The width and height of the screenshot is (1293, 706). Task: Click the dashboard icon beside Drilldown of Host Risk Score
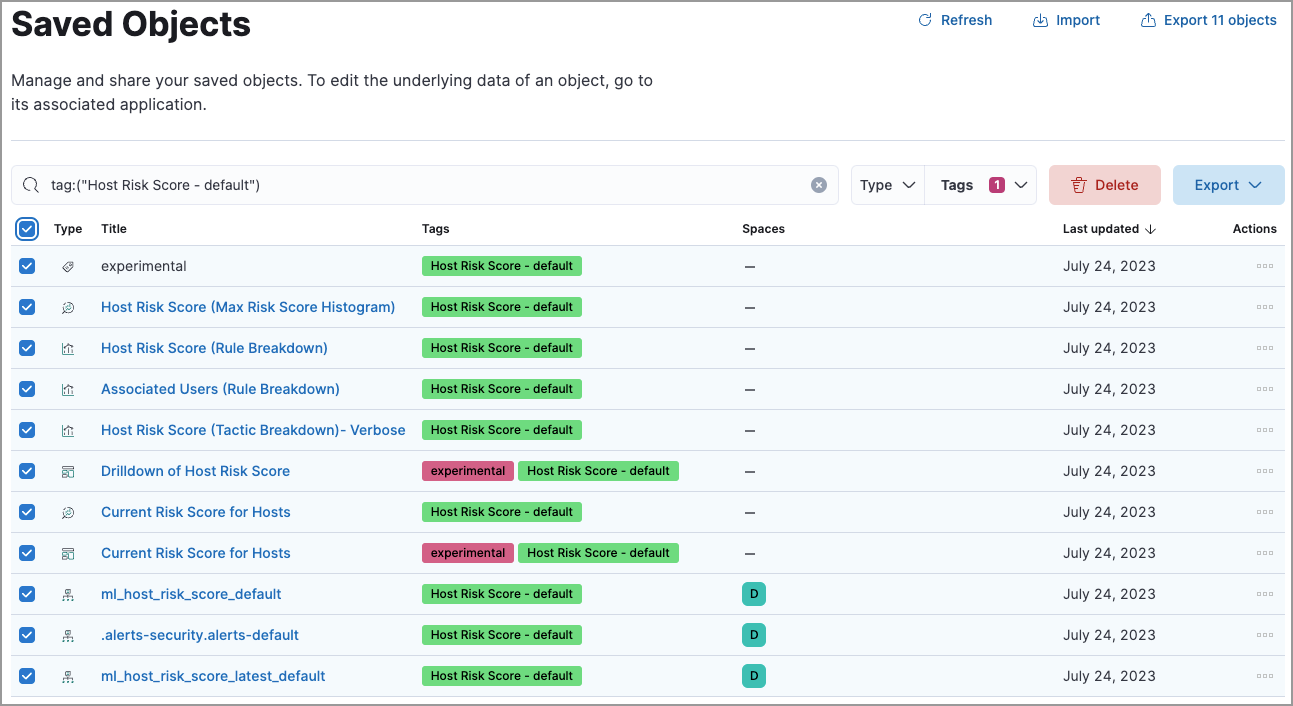tap(67, 471)
